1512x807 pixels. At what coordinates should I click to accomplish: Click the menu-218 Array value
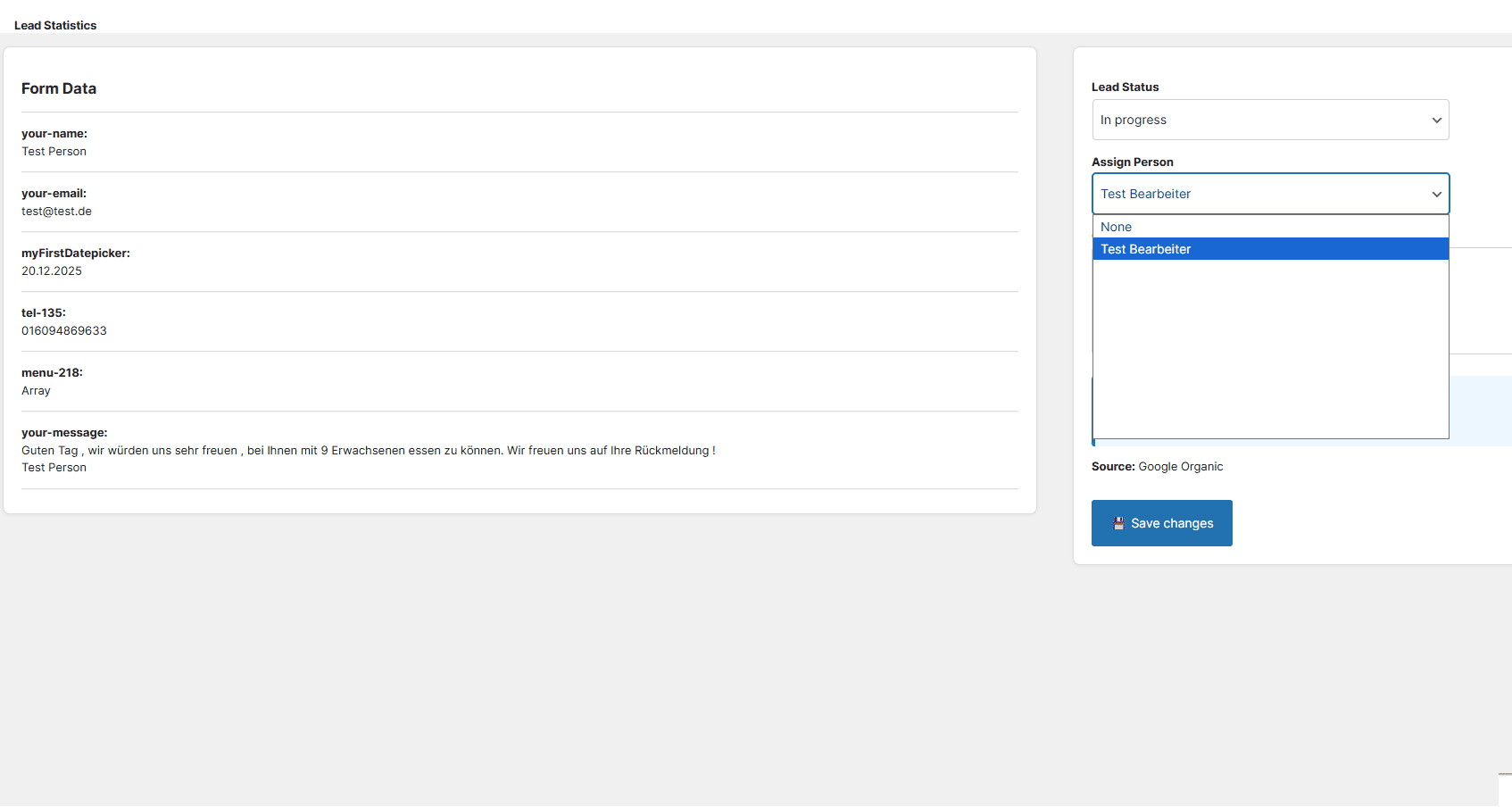pos(36,390)
